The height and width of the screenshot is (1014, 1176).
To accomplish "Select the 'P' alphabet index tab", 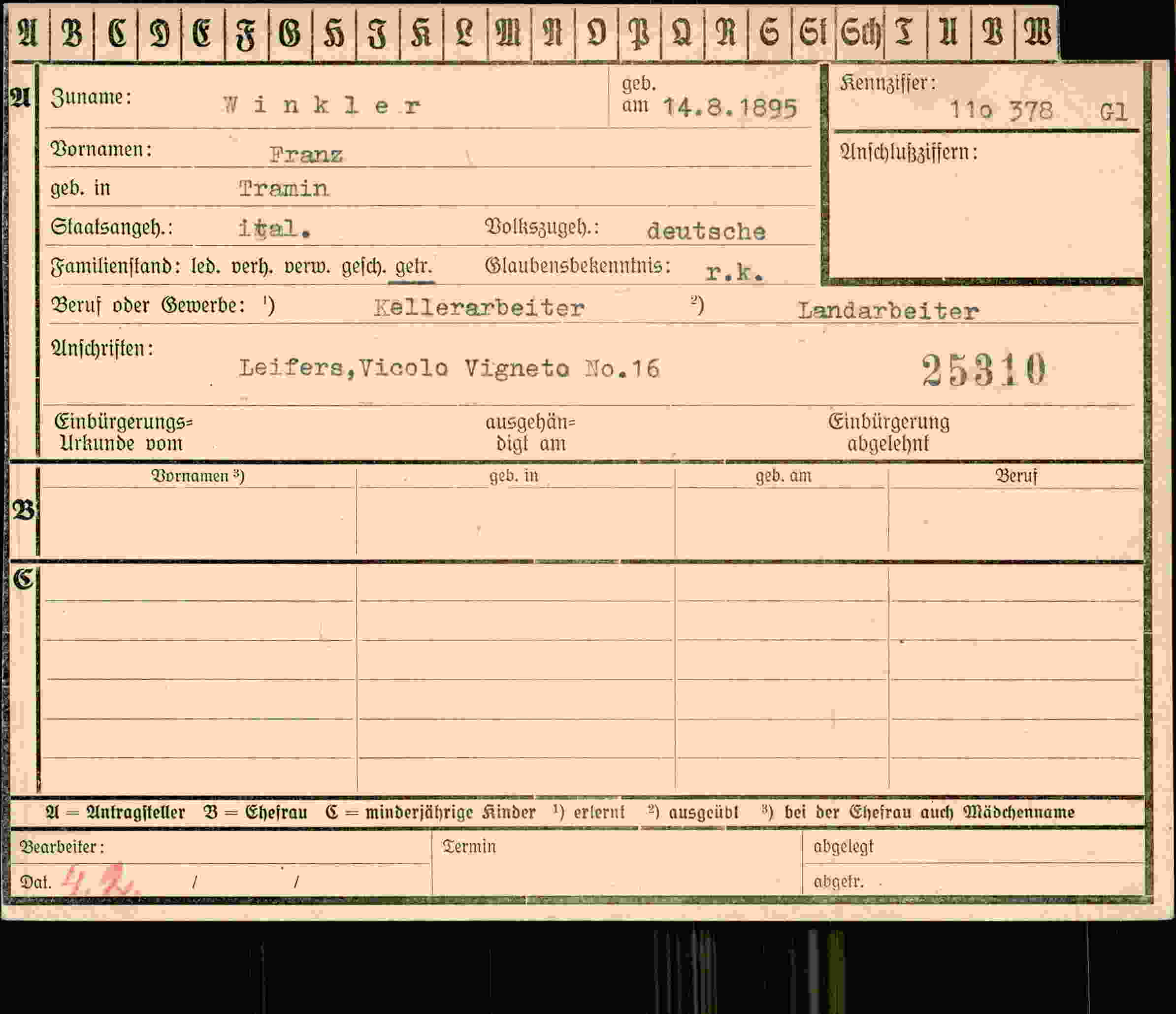I will pos(640,33).
